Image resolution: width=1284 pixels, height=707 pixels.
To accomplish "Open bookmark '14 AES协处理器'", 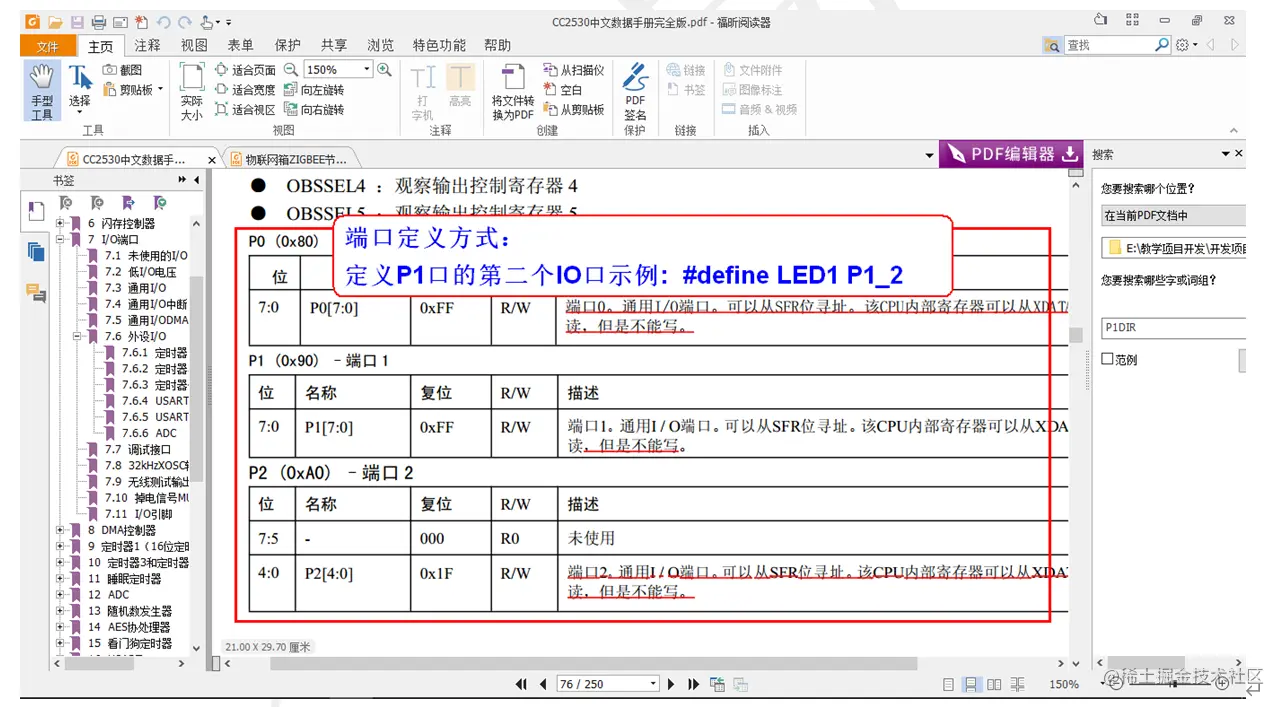I will 130,627.
